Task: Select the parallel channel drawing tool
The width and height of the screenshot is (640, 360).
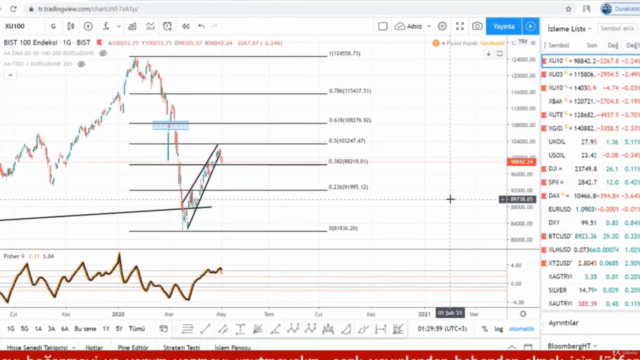Action: (x=223, y=329)
